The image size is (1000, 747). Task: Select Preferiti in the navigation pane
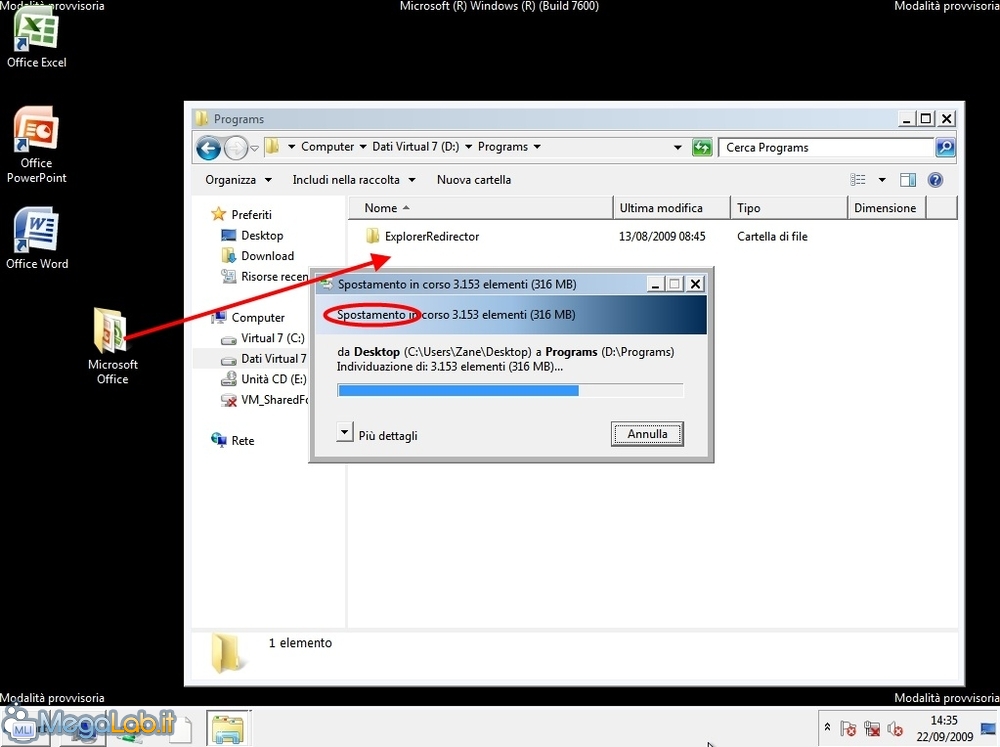point(251,215)
